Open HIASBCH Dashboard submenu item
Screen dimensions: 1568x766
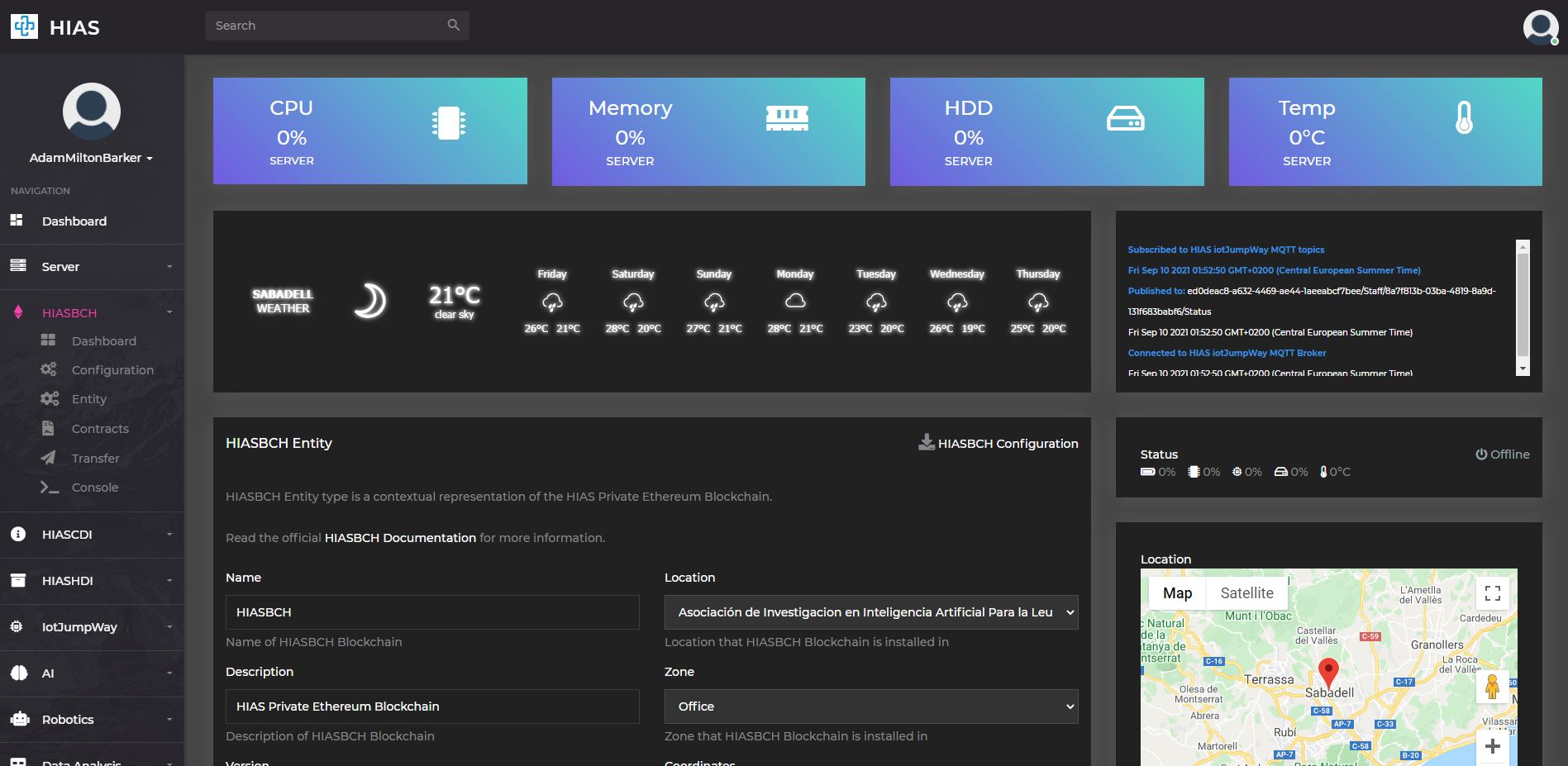(x=104, y=341)
